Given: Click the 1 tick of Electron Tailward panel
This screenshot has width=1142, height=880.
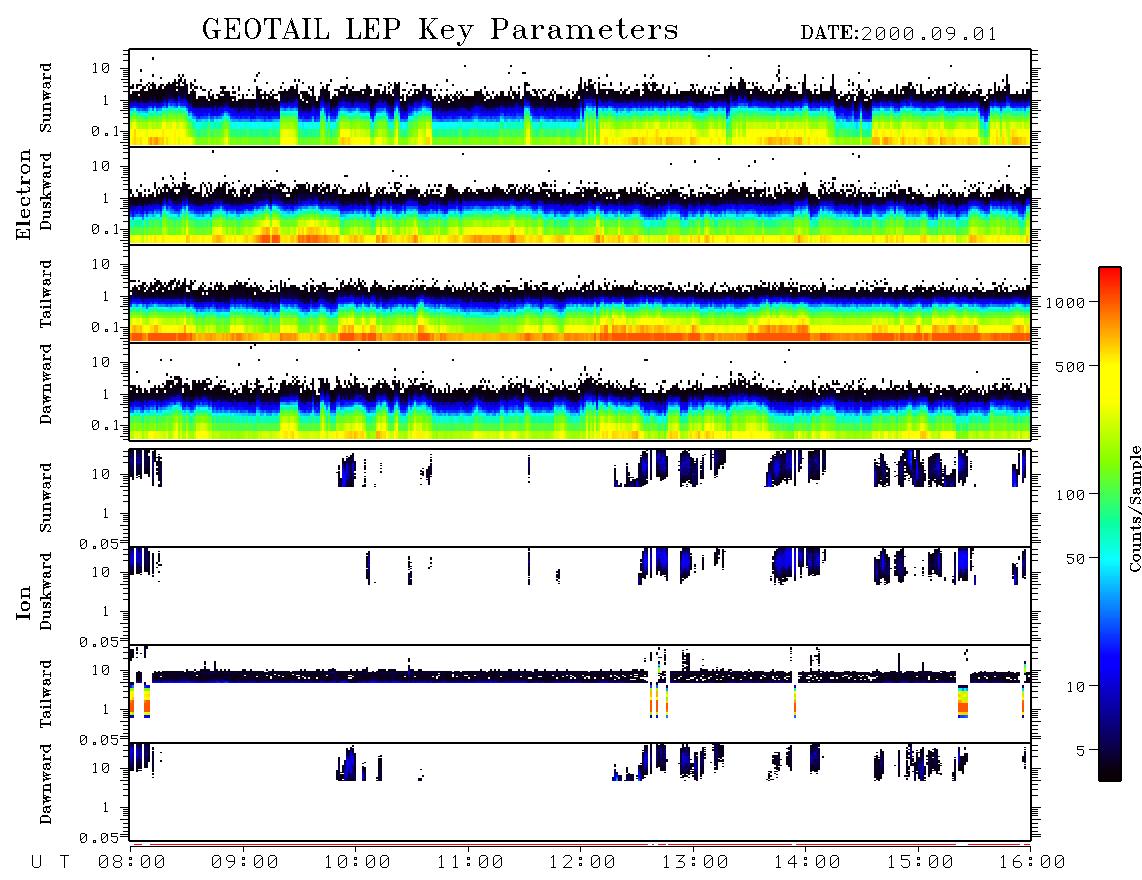Looking at the screenshot, I should [106, 296].
